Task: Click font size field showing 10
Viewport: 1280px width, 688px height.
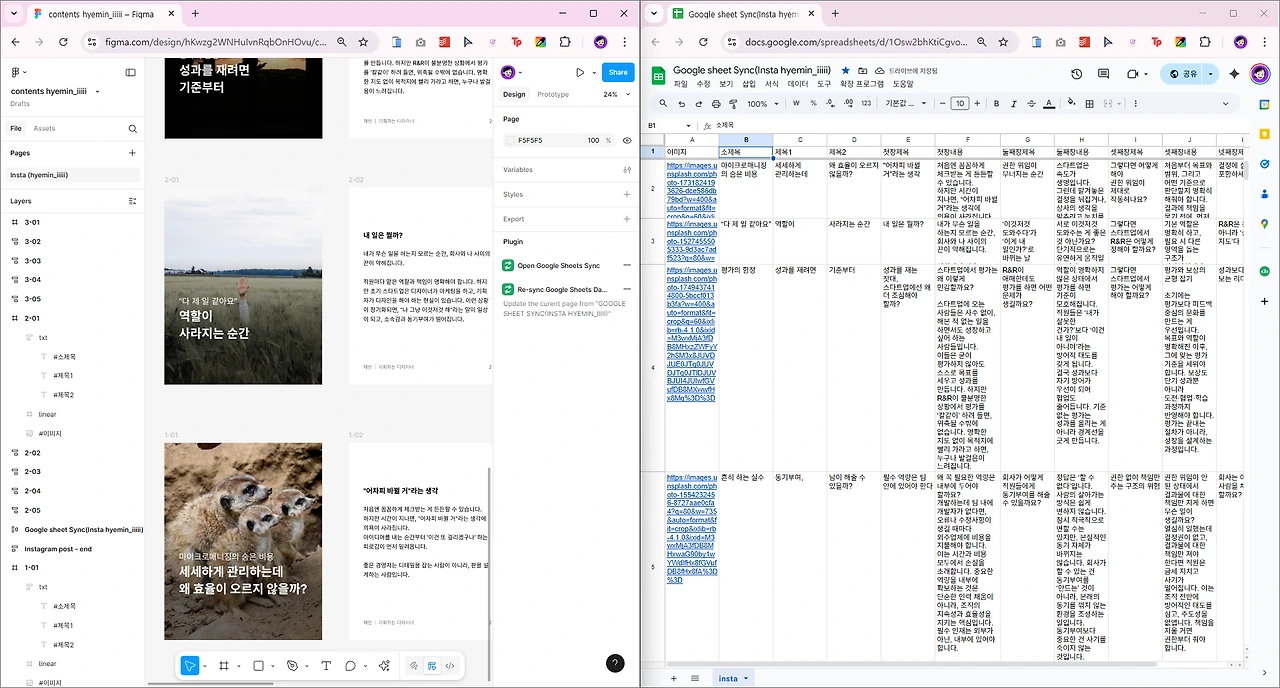Action: (959, 104)
